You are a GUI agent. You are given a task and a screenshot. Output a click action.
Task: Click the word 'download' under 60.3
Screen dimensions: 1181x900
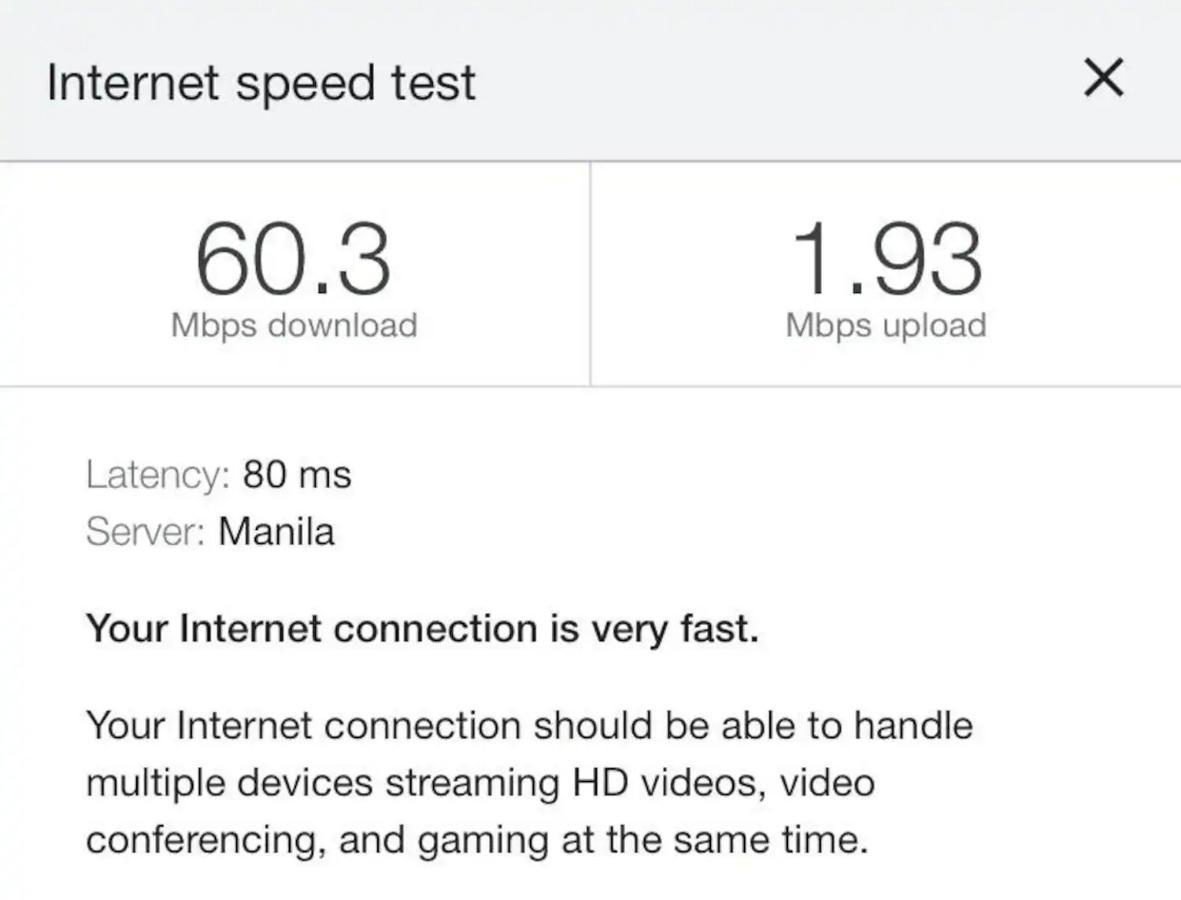pyautogui.click(x=343, y=325)
